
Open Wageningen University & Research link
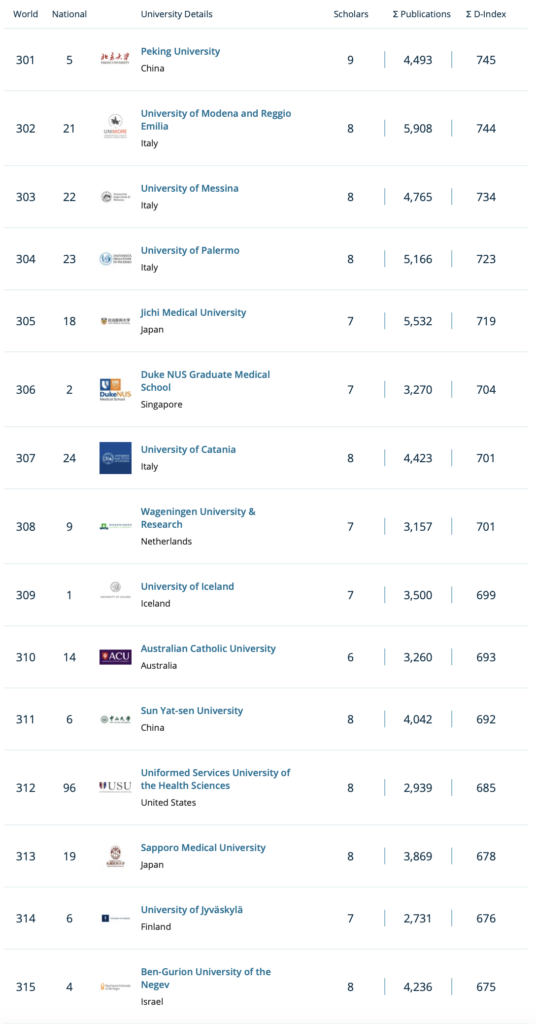tap(198, 518)
